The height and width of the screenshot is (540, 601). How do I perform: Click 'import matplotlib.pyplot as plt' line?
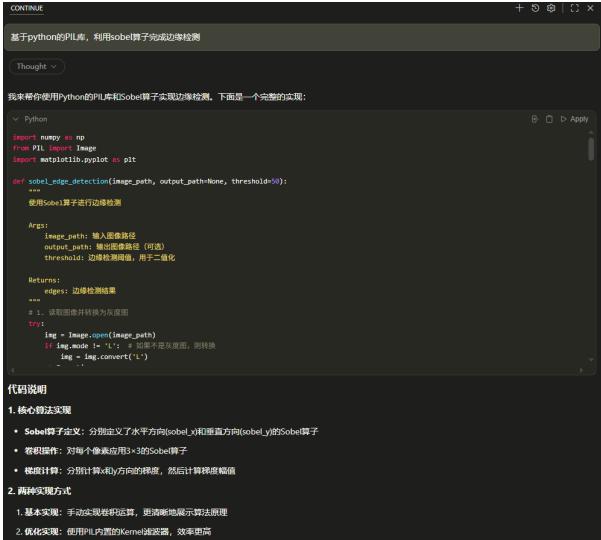point(74,159)
